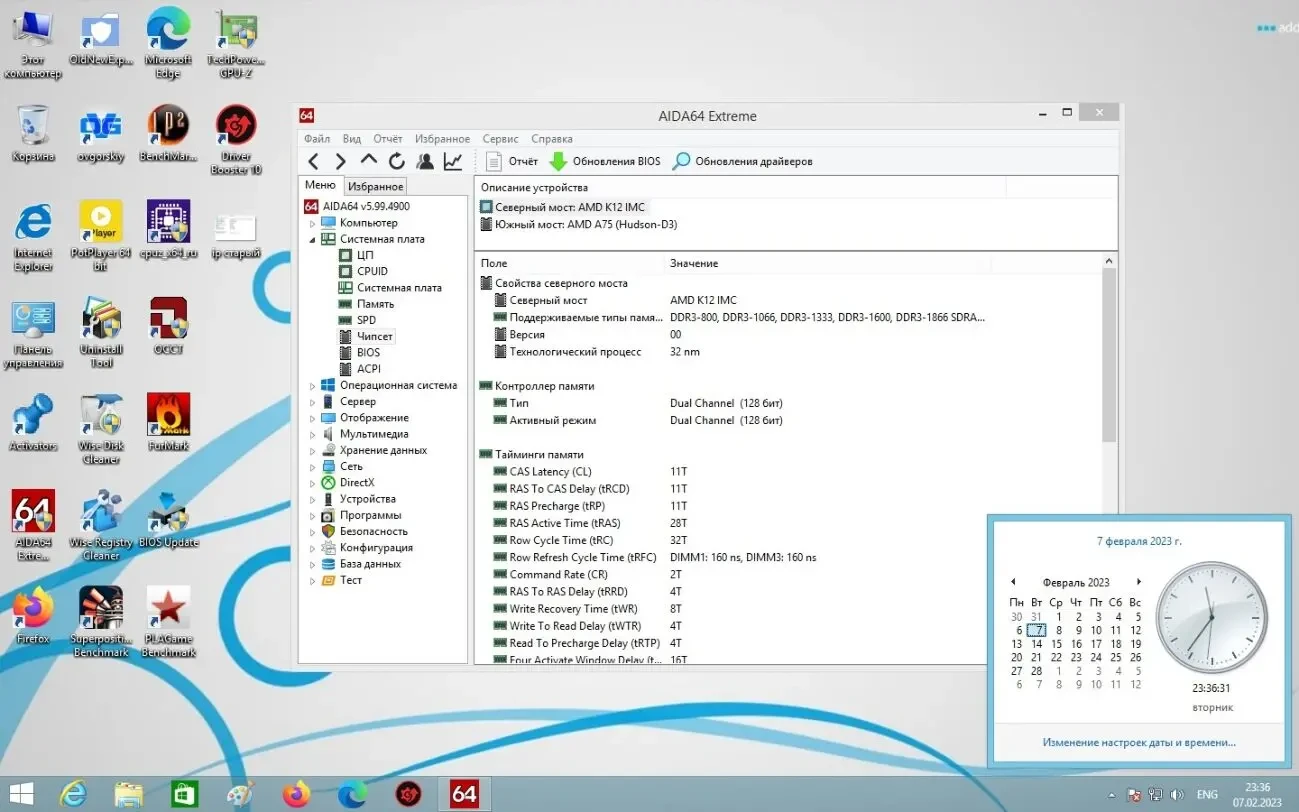1299x812 pixels.
Task: Click the Обновления драйверов magnifier icon
Action: (680, 160)
